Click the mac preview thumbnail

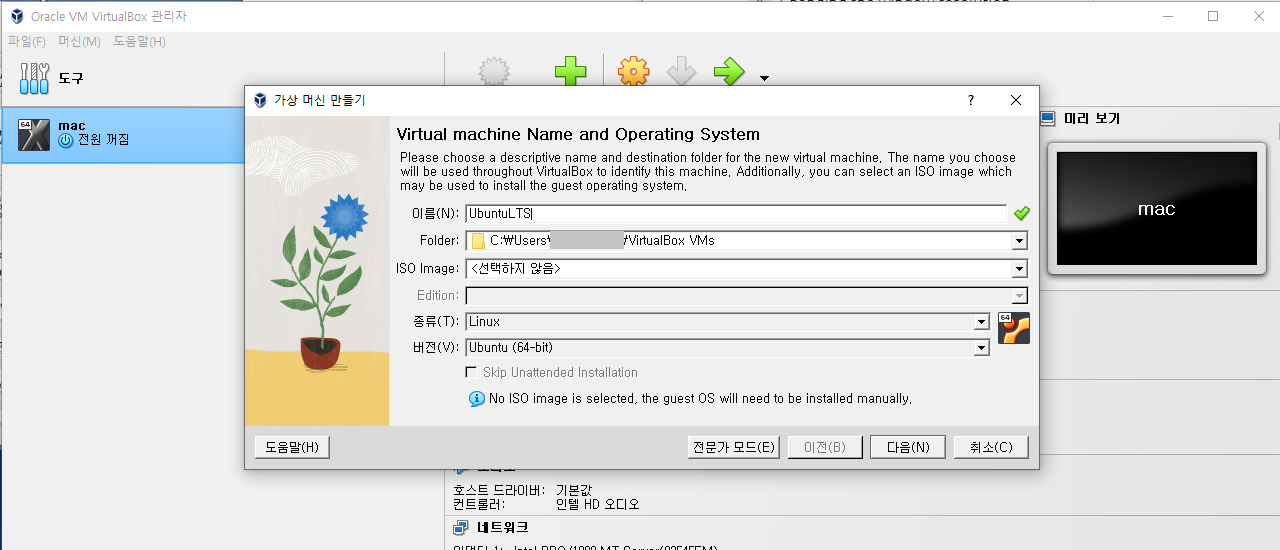[x=1157, y=209]
